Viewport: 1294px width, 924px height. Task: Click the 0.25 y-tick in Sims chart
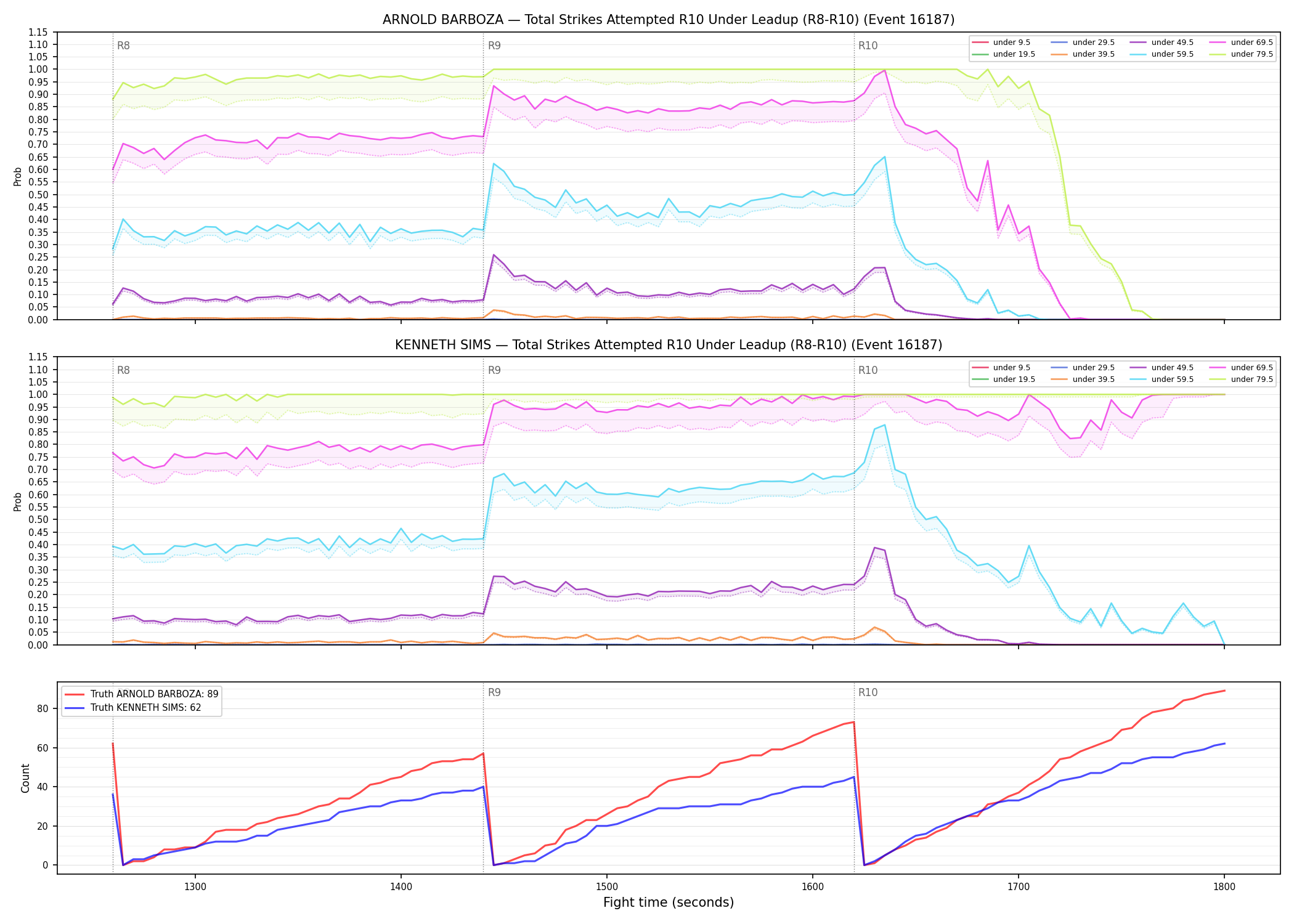[38, 582]
